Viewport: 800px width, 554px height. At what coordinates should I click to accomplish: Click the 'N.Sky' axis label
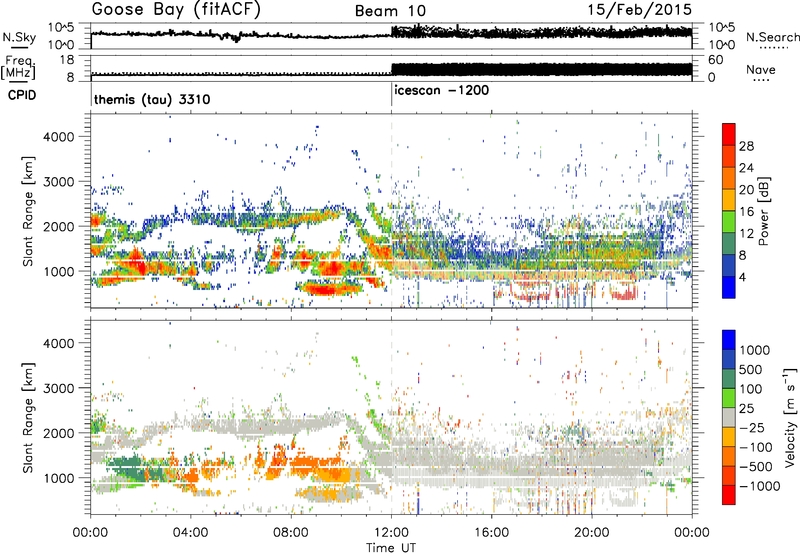point(19,37)
